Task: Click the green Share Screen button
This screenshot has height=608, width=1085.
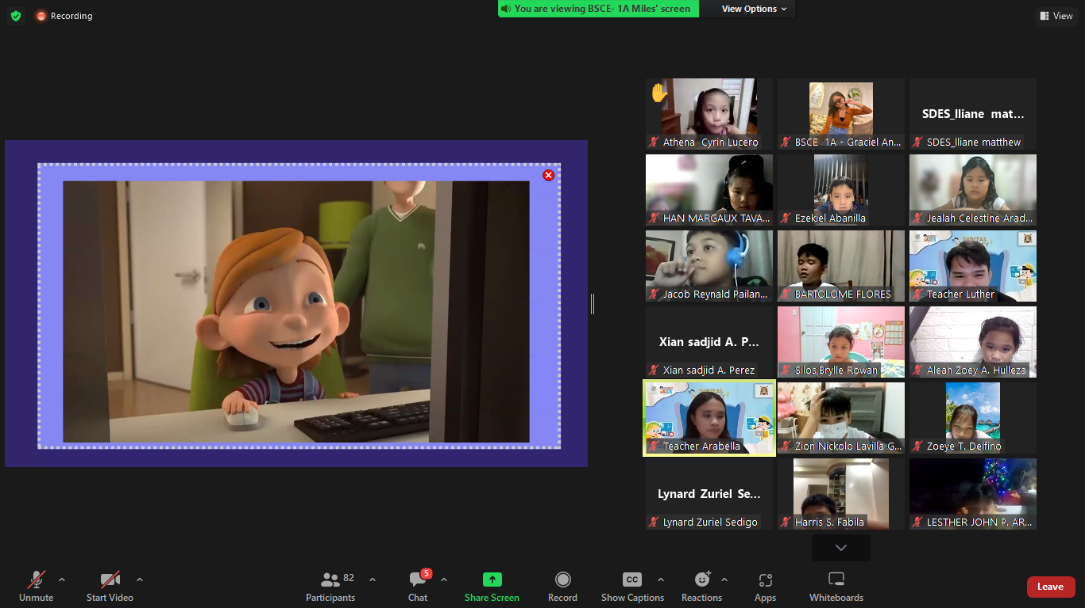Action: (492, 586)
